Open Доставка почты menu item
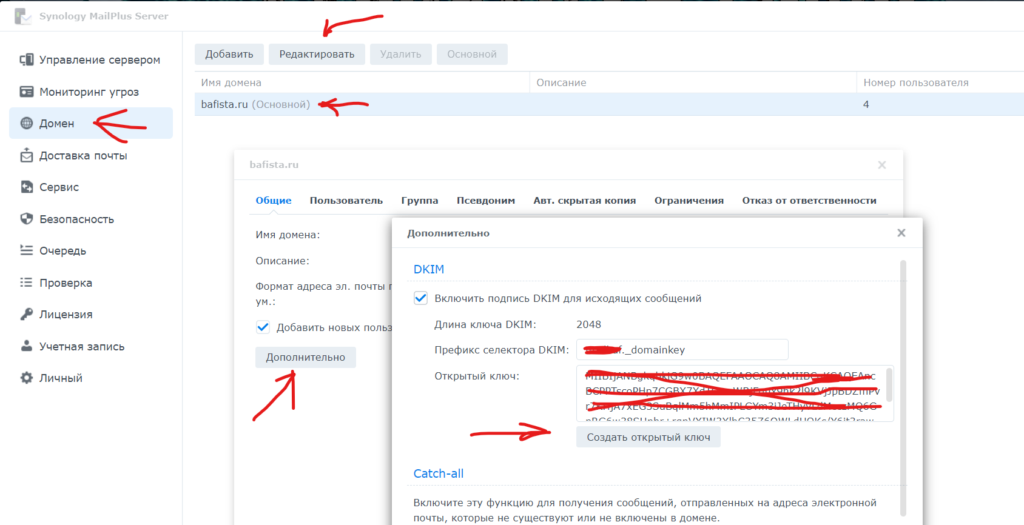 tap(91, 155)
